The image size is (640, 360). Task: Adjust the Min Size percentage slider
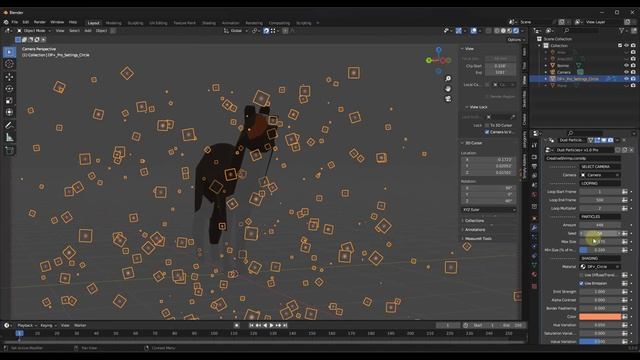point(600,250)
